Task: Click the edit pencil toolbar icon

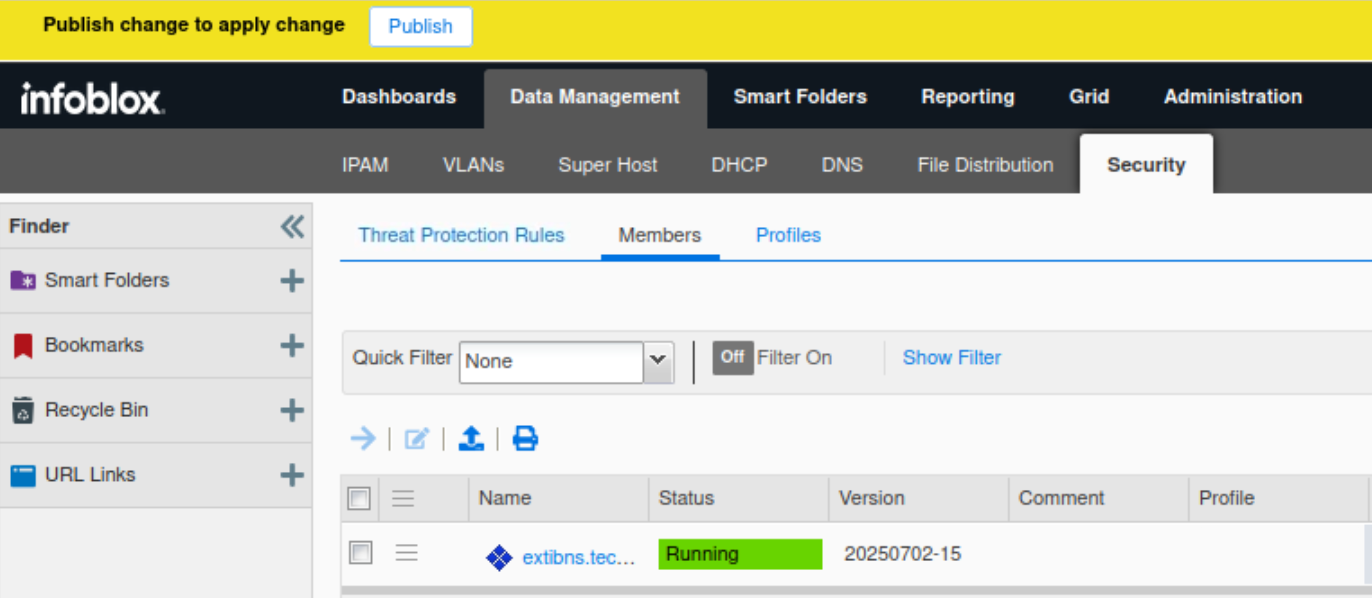Action: pos(416,438)
